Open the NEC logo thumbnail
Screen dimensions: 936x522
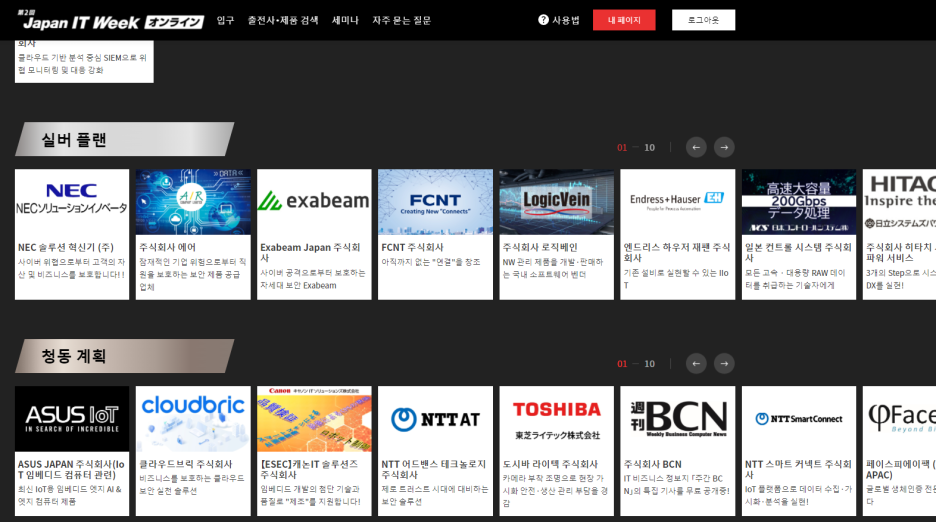pyautogui.click(x=72, y=202)
